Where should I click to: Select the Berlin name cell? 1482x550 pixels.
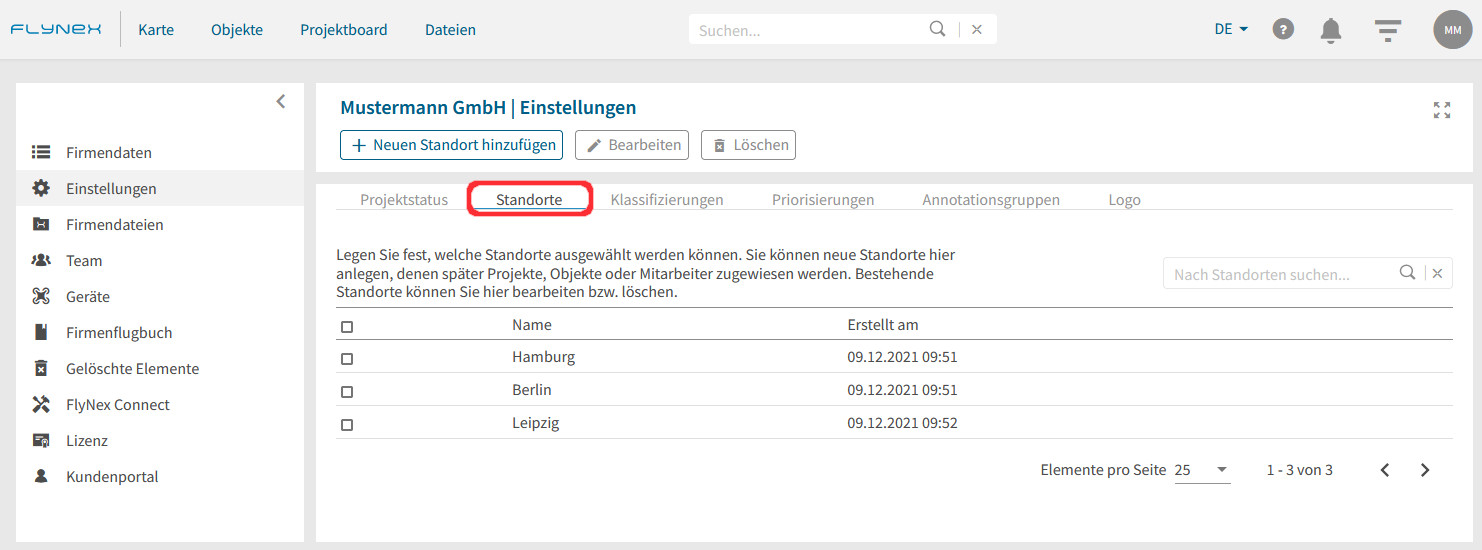[531, 390]
